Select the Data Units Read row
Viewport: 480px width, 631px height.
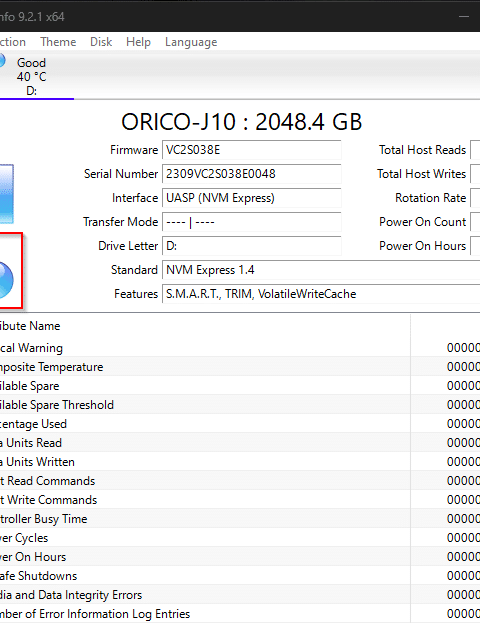[x=240, y=443]
